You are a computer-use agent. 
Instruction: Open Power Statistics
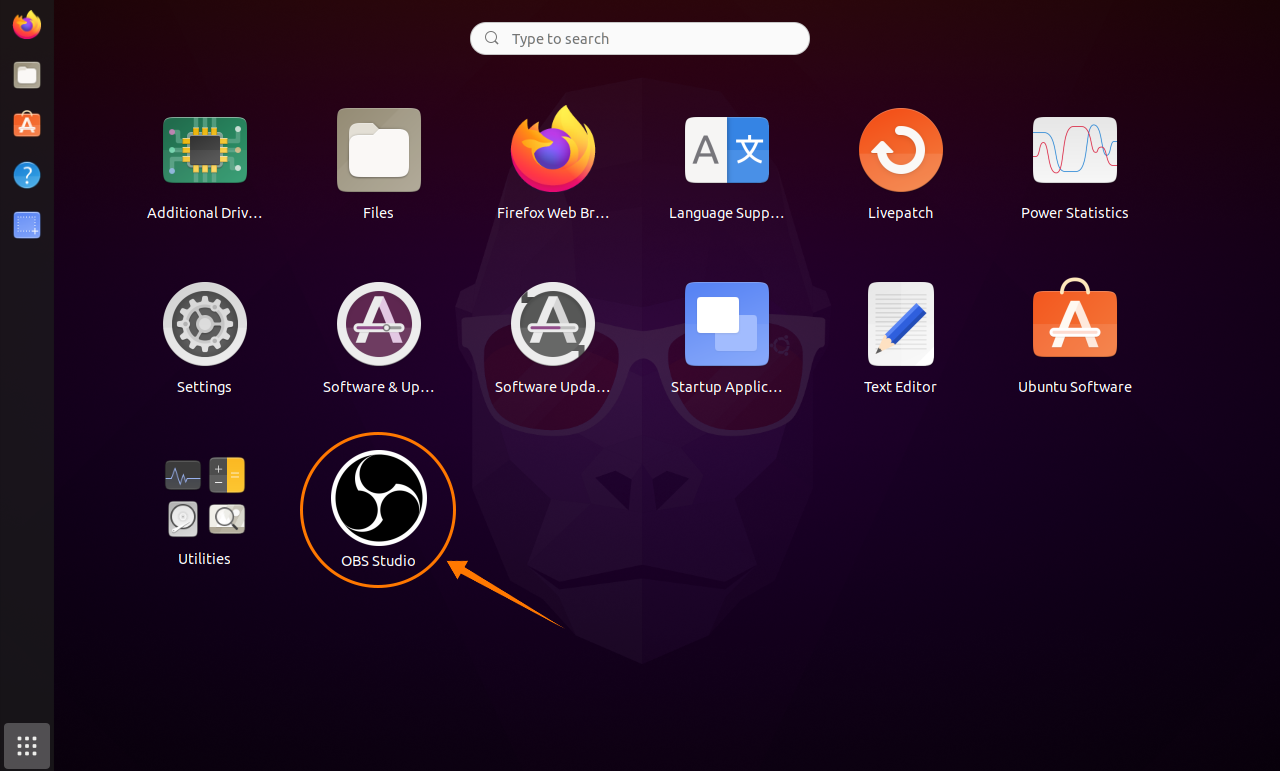[1075, 150]
